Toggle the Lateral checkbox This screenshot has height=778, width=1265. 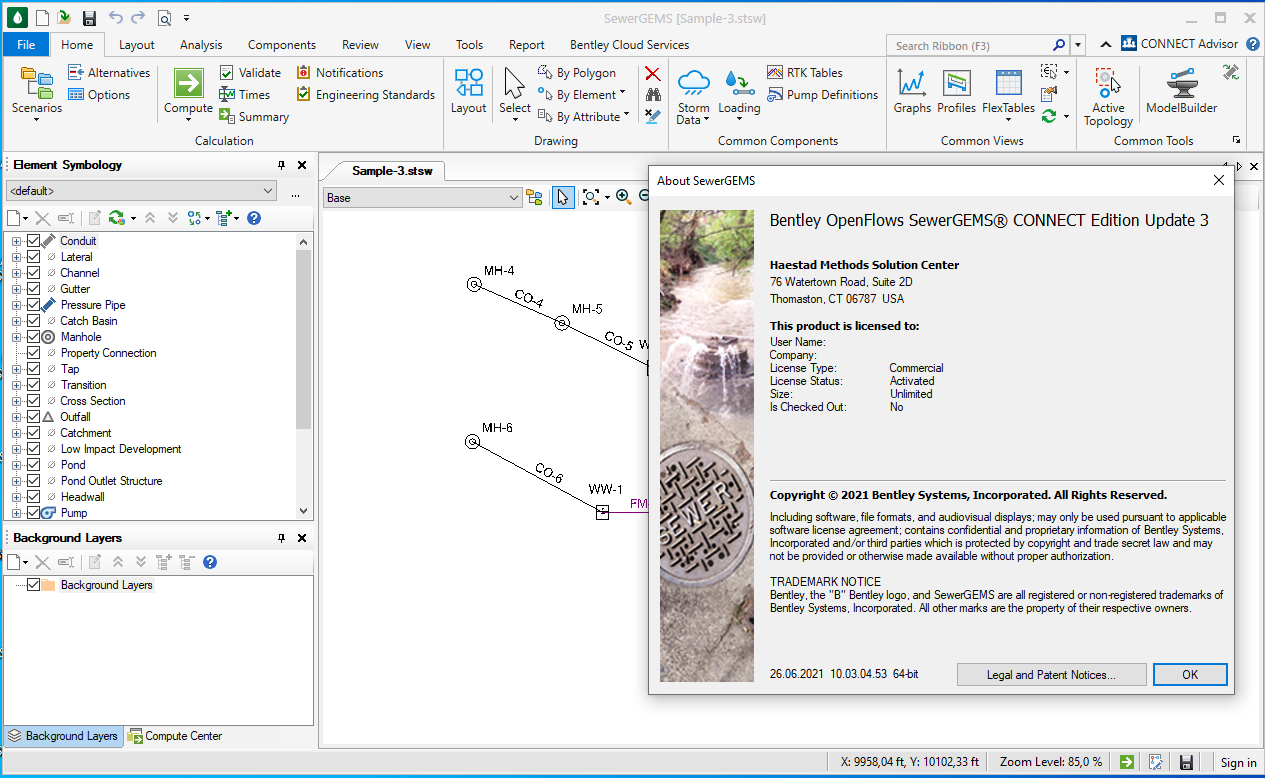[33, 257]
